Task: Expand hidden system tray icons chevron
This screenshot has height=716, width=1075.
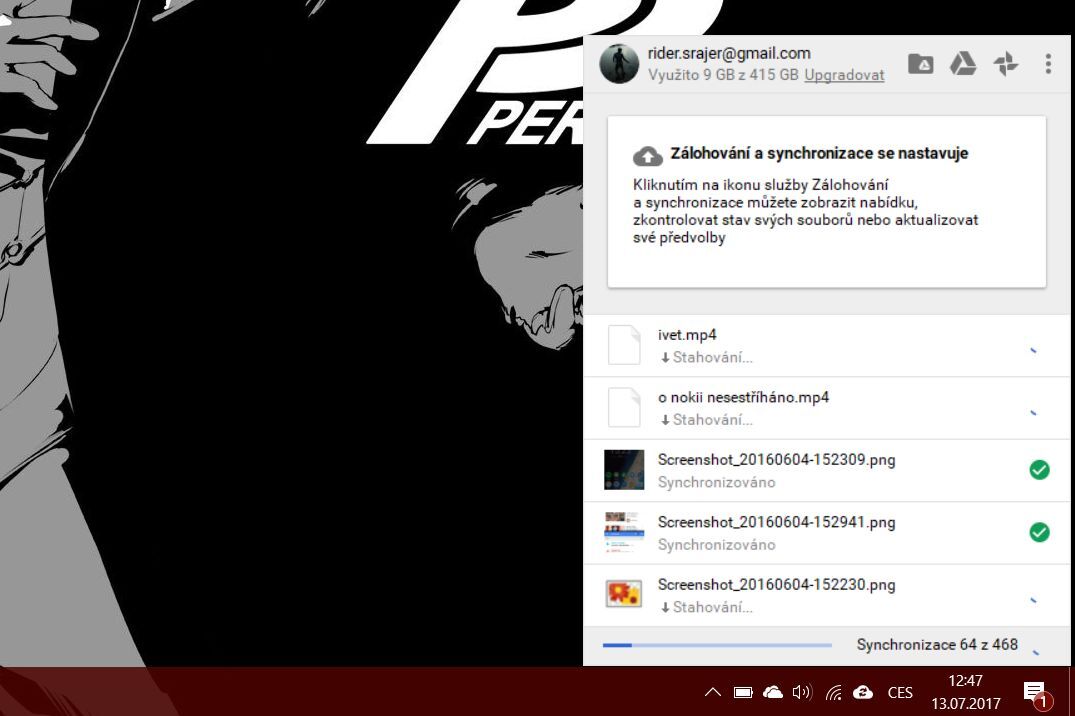Action: pos(712,692)
